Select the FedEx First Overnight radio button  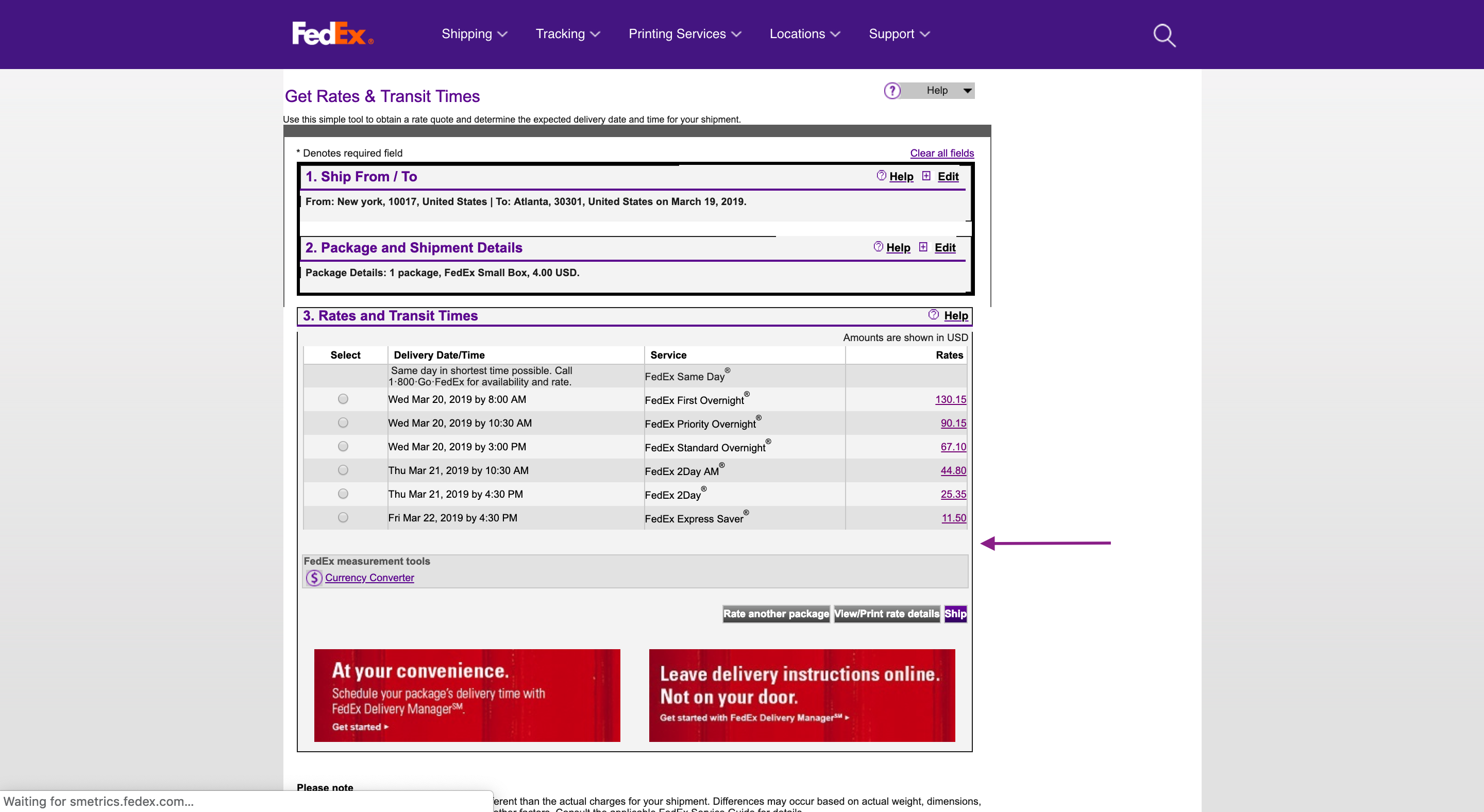(x=343, y=398)
